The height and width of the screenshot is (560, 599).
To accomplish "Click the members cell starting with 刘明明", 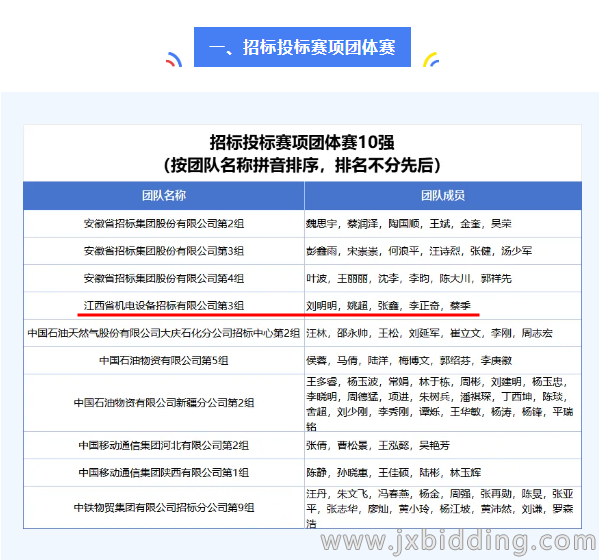I will (443, 306).
